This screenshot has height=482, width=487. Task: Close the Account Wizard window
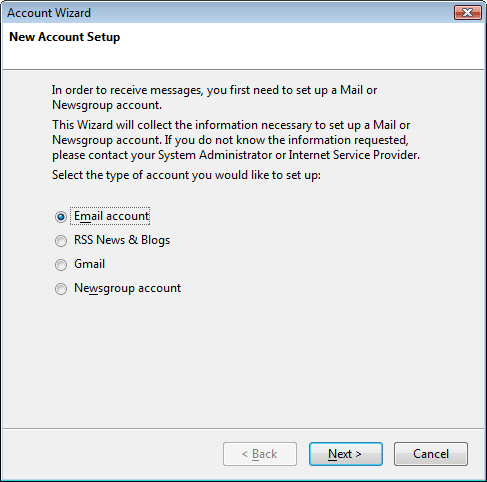tap(468, 13)
